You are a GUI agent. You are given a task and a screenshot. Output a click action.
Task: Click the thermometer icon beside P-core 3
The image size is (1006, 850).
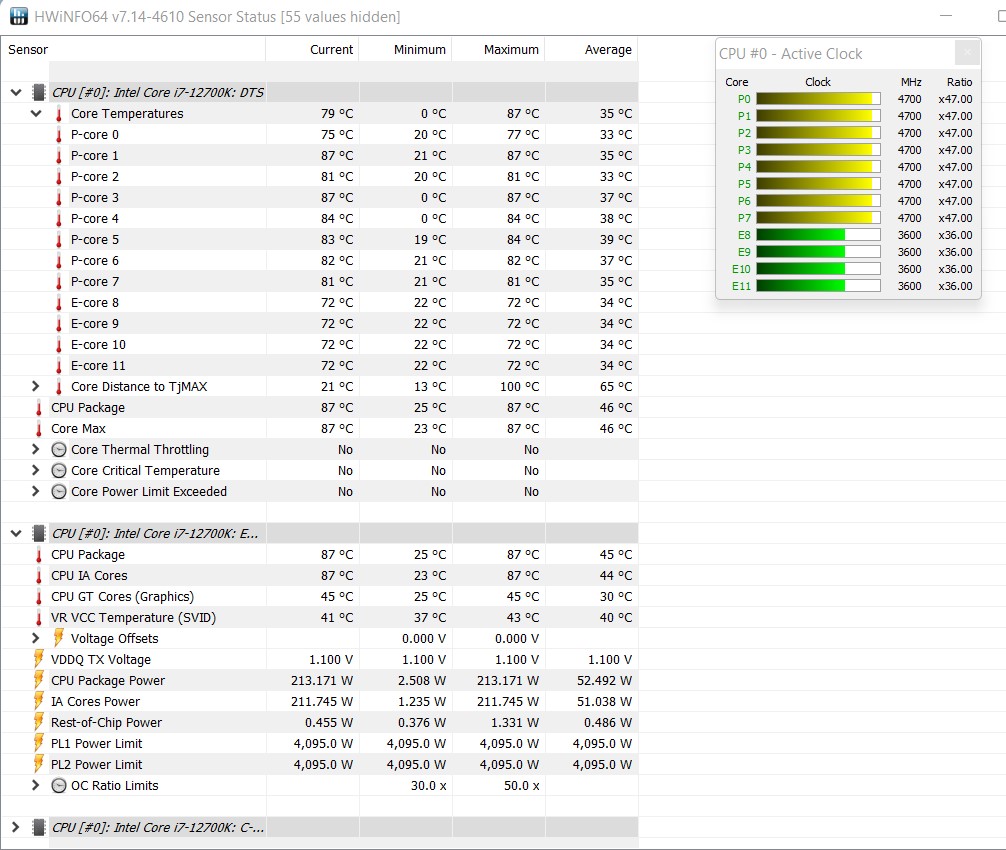pyautogui.click(x=58, y=198)
